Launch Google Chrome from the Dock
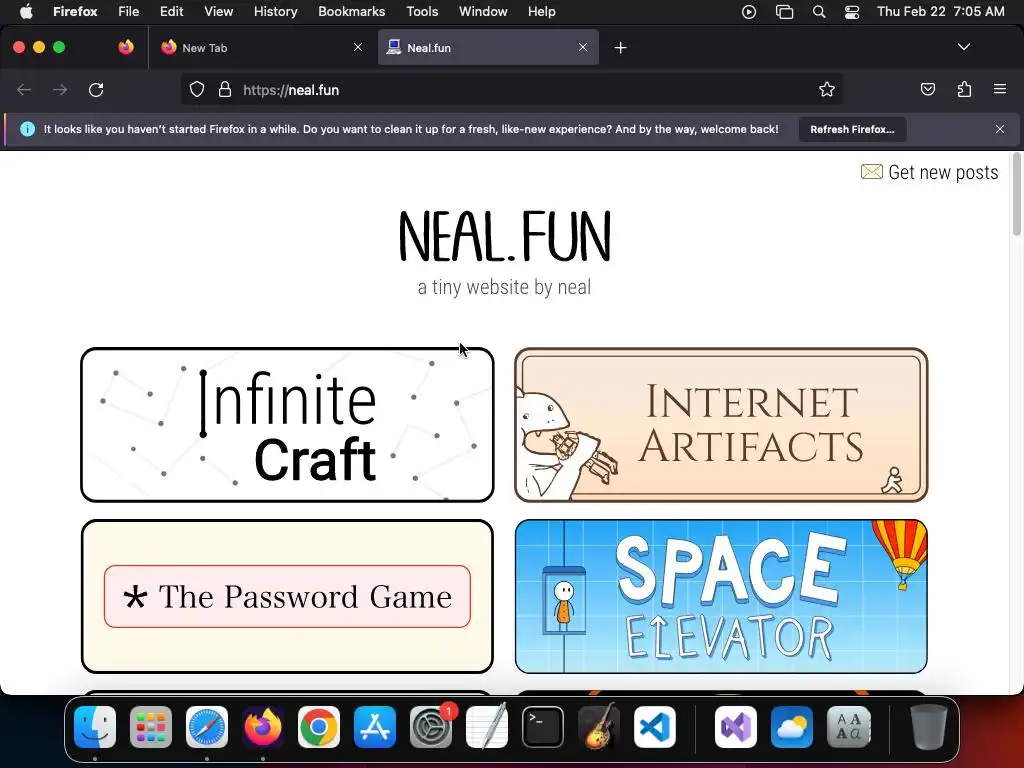Screen dimensions: 1024x768 pyautogui.click(x=319, y=727)
